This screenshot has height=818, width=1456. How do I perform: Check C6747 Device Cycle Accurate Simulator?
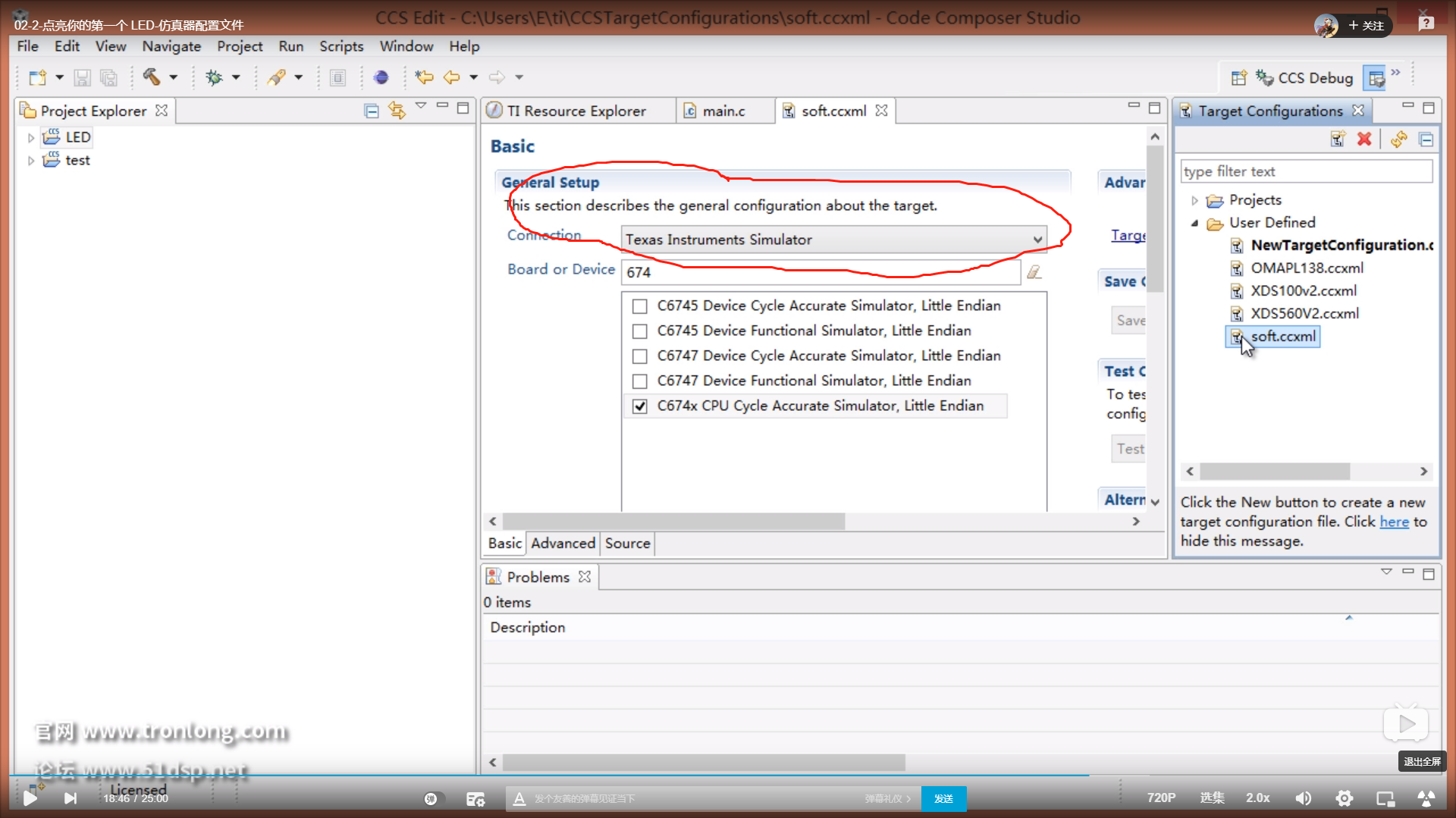(640, 356)
